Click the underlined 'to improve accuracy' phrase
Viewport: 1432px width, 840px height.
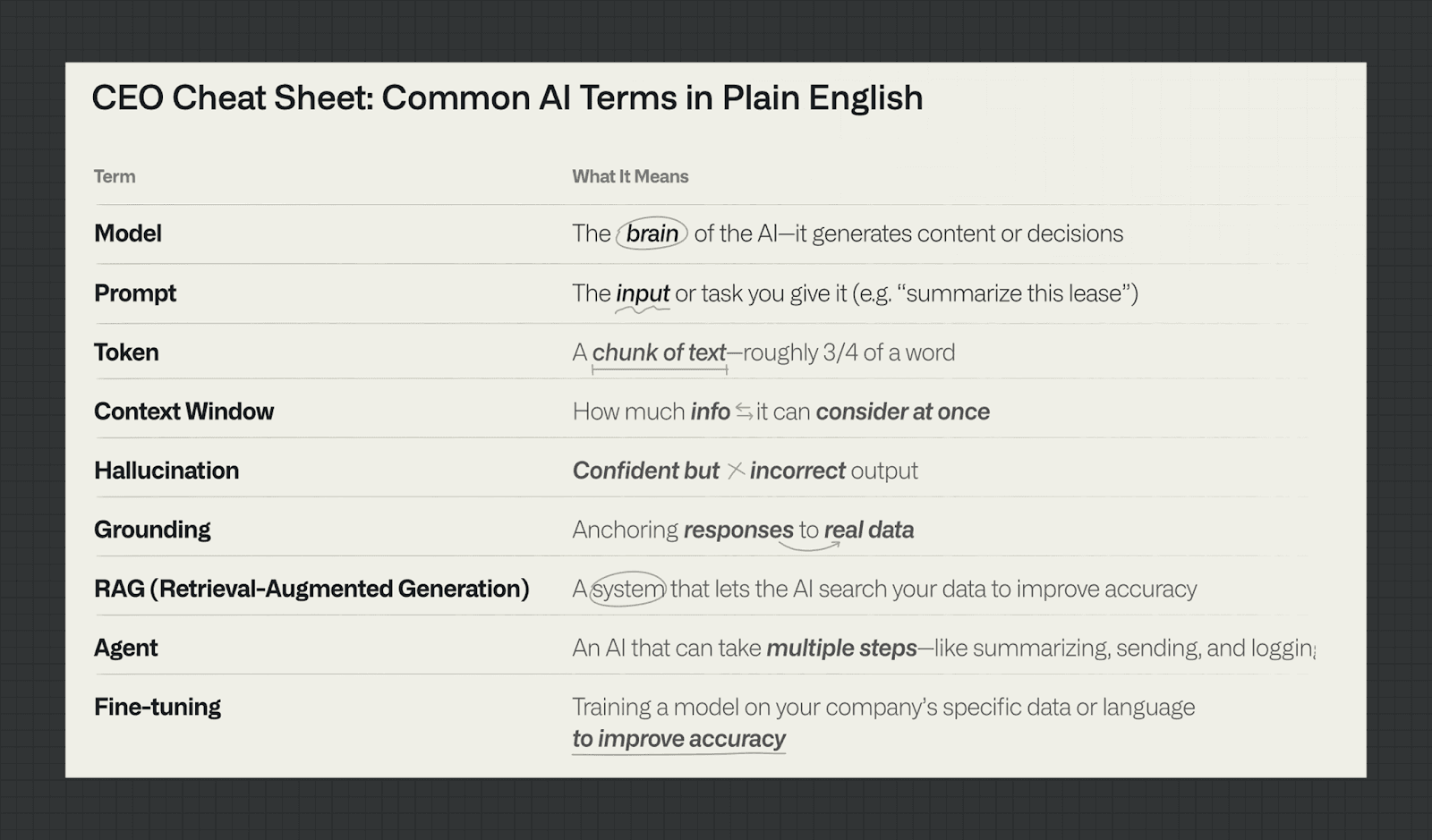pyautogui.click(x=678, y=739)
